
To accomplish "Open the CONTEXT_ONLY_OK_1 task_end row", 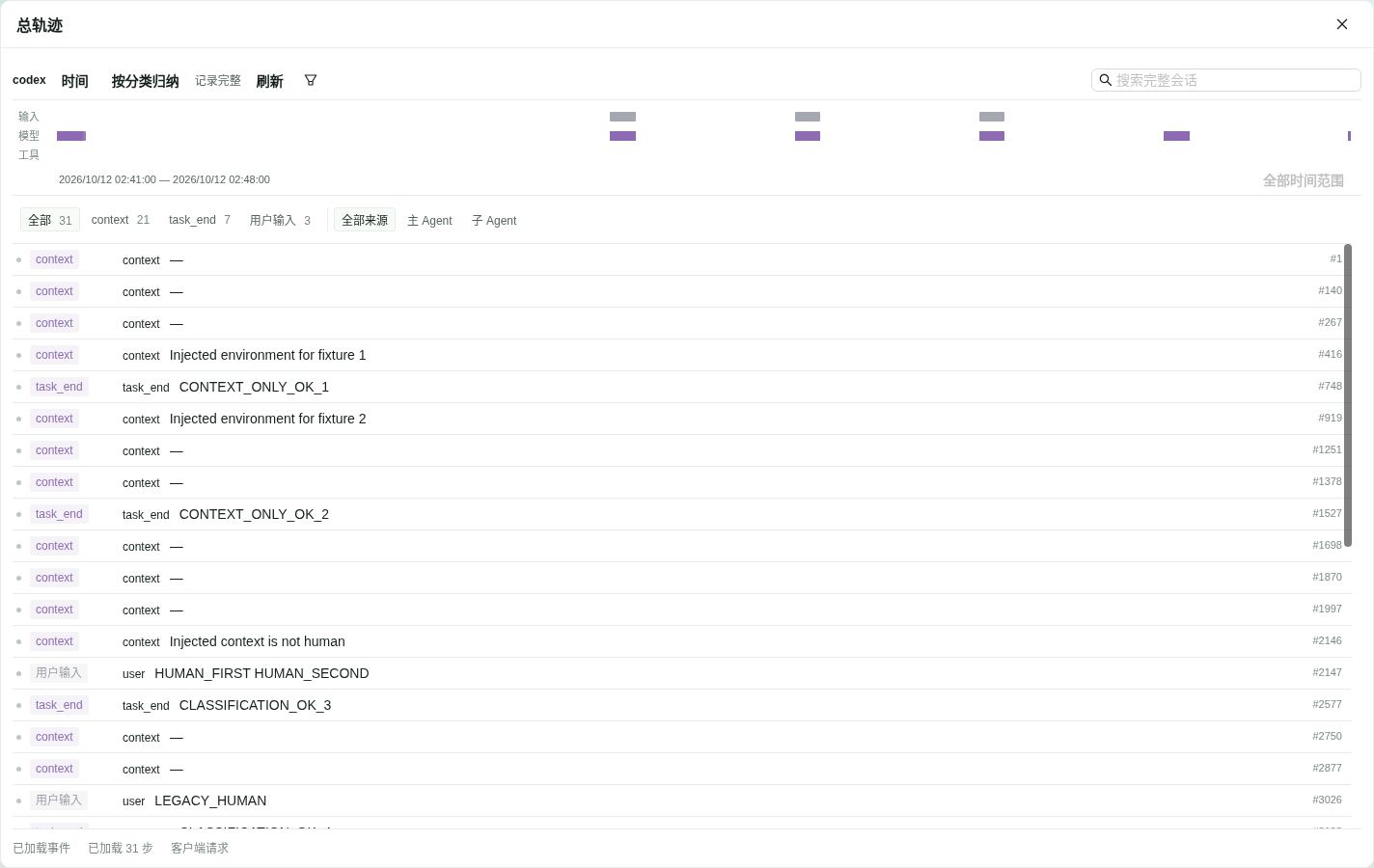I will [x=681, y=387].
